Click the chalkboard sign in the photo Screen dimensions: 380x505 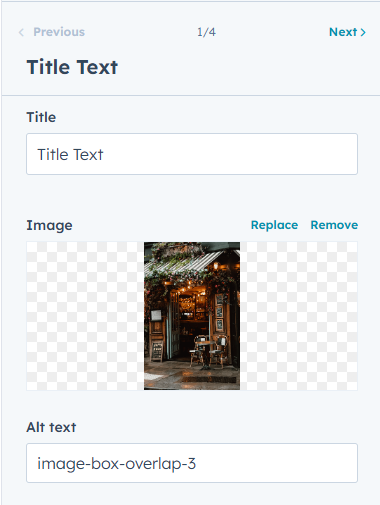157,351
